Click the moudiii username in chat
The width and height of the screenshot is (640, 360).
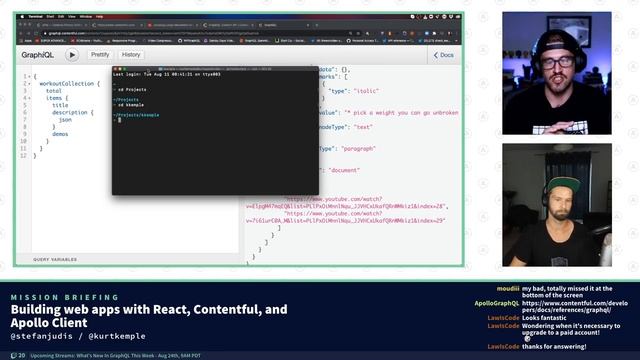(508, 289)
